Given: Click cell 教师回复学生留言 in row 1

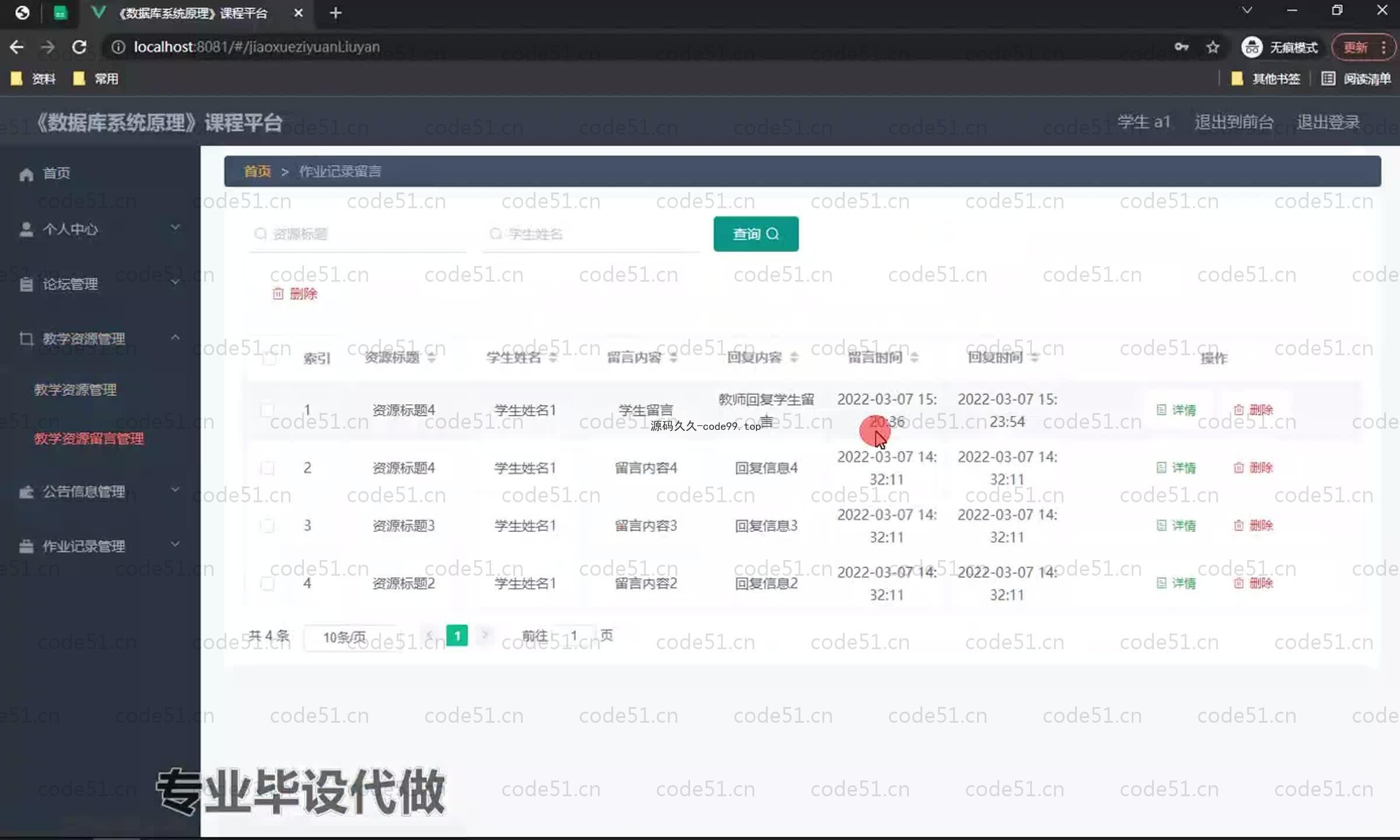Looking at the screenshot, I should [x=766, y=410].
